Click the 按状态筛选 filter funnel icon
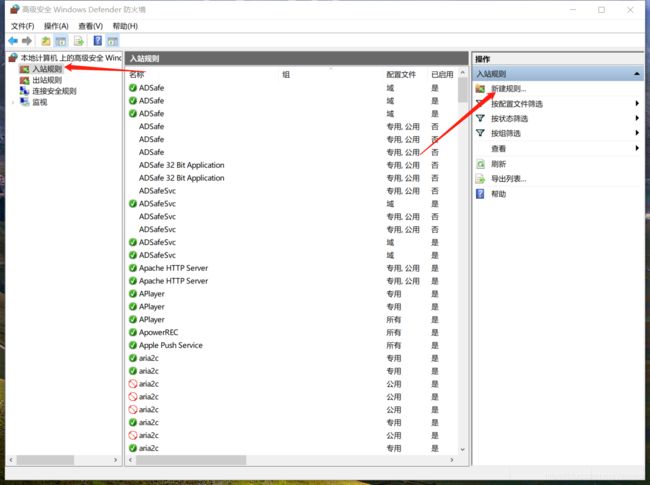Screen dimensions: 650x485 (x=480, y=119)
